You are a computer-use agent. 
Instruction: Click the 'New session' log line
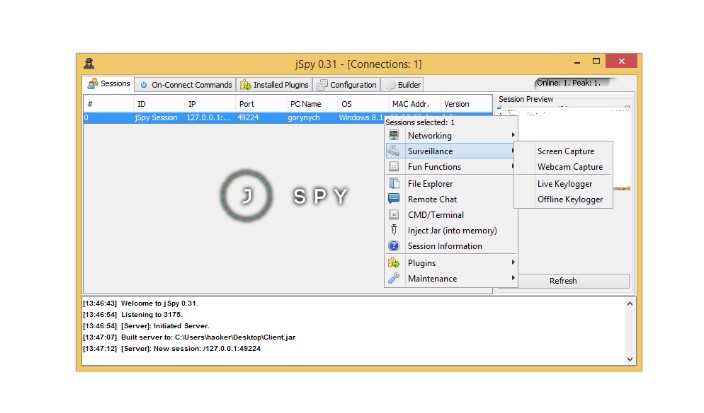point(172,348)
